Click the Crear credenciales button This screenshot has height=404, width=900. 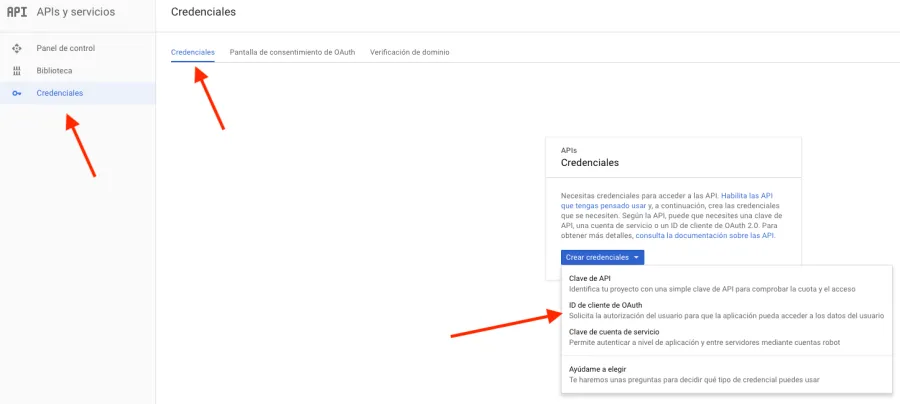click(x=603, y=258)
